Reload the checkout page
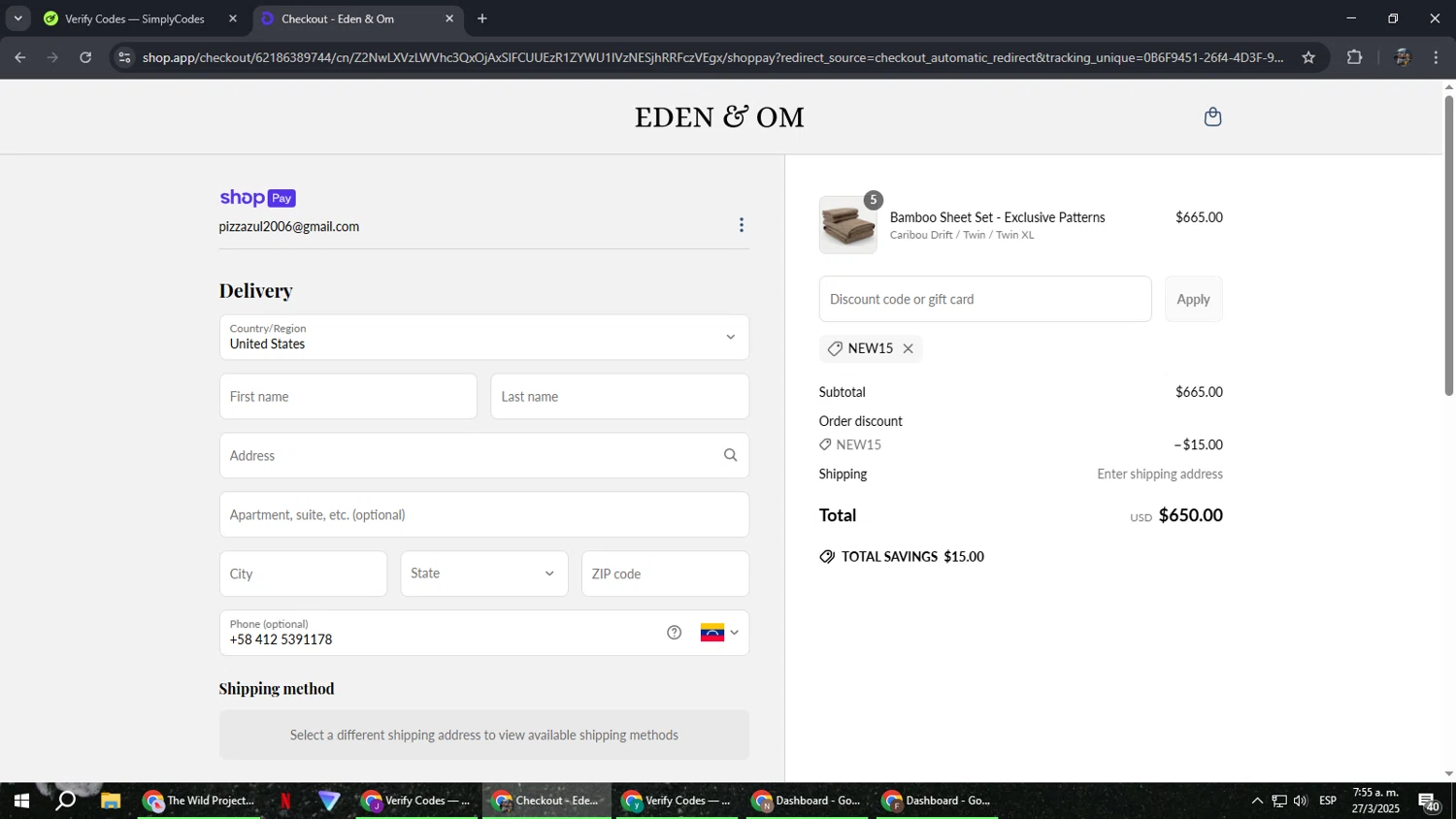 [85, 57]
